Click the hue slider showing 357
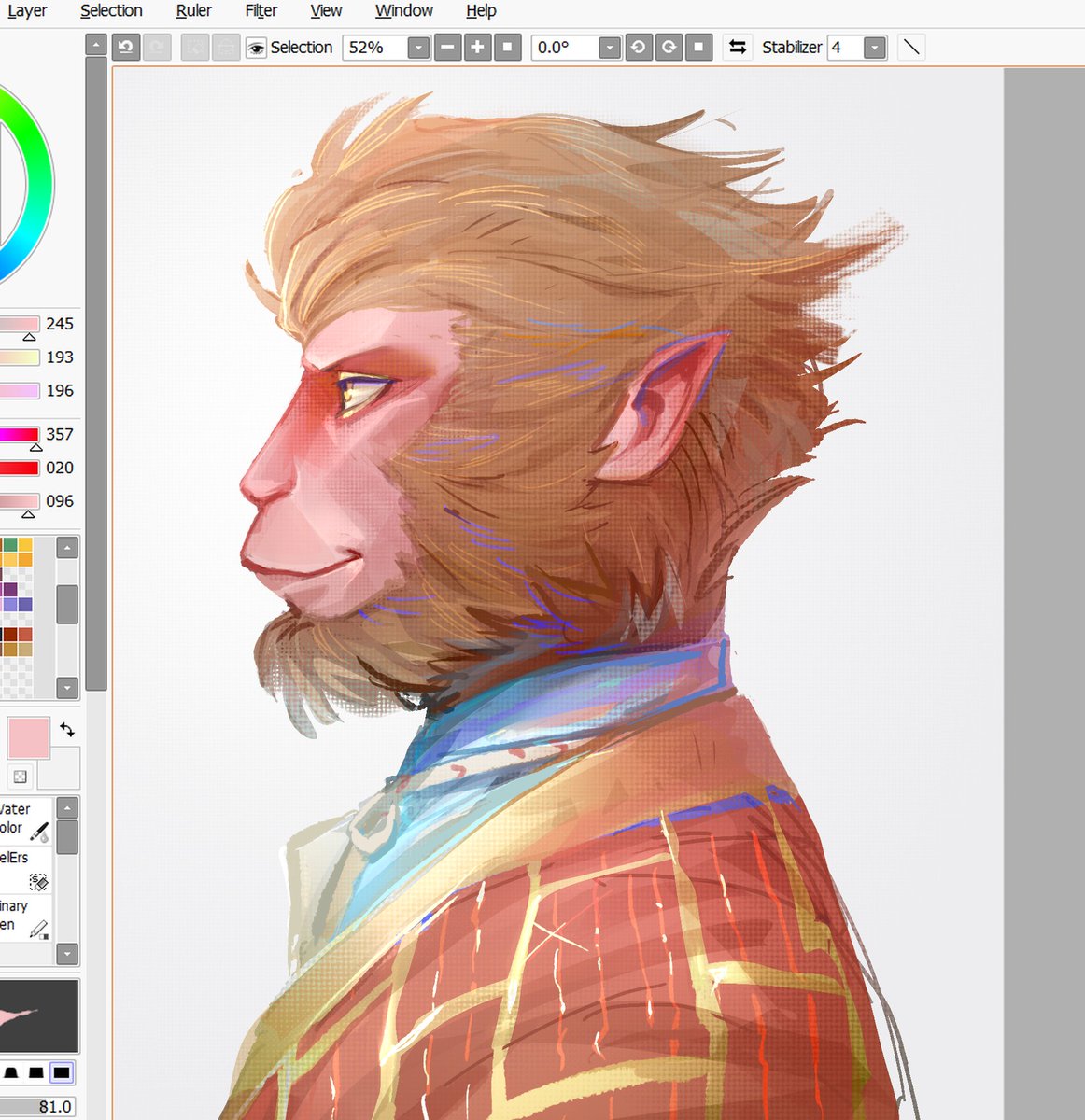 click(x=20, y=435)
